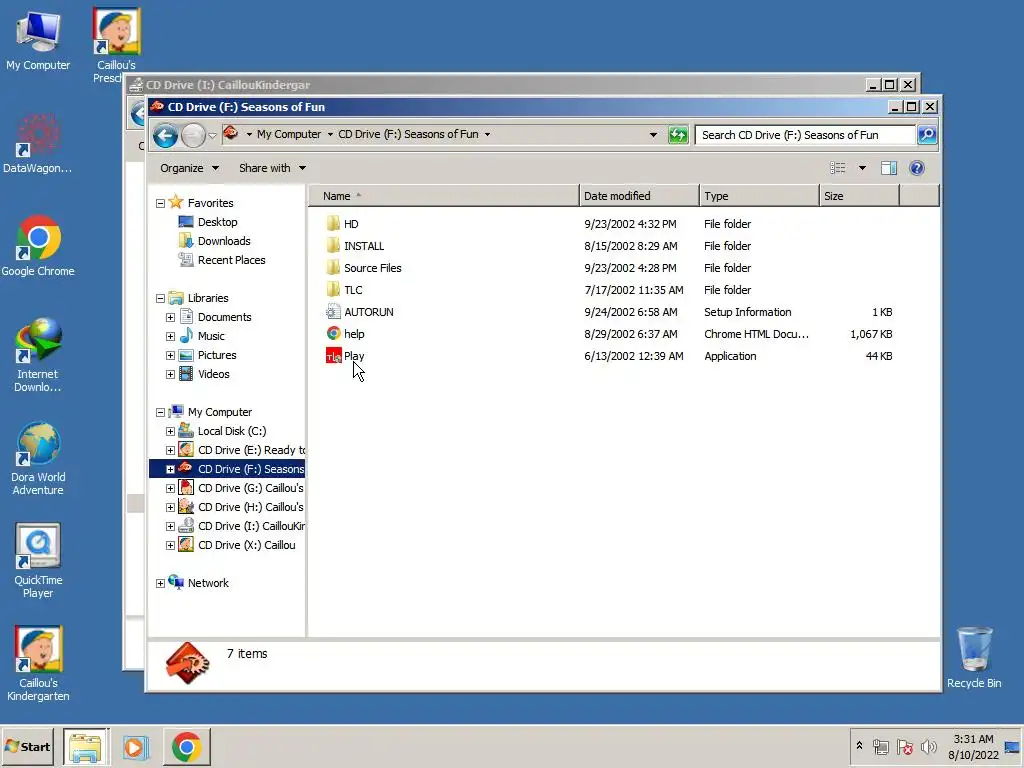Open Google Chrome desktop shortcut

(37, 246)
